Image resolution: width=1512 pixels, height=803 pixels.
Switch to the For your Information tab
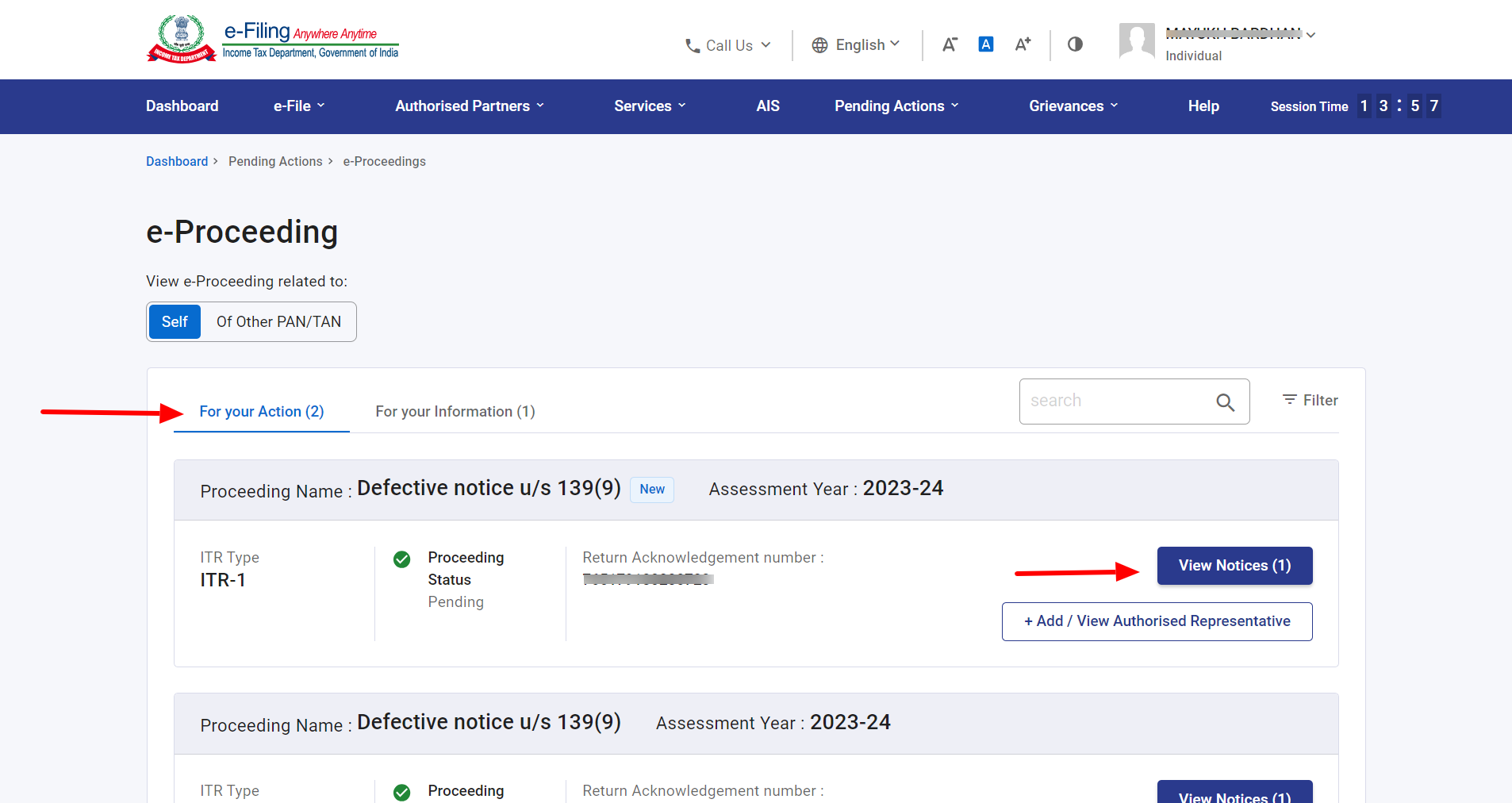(x=454, y=411)
